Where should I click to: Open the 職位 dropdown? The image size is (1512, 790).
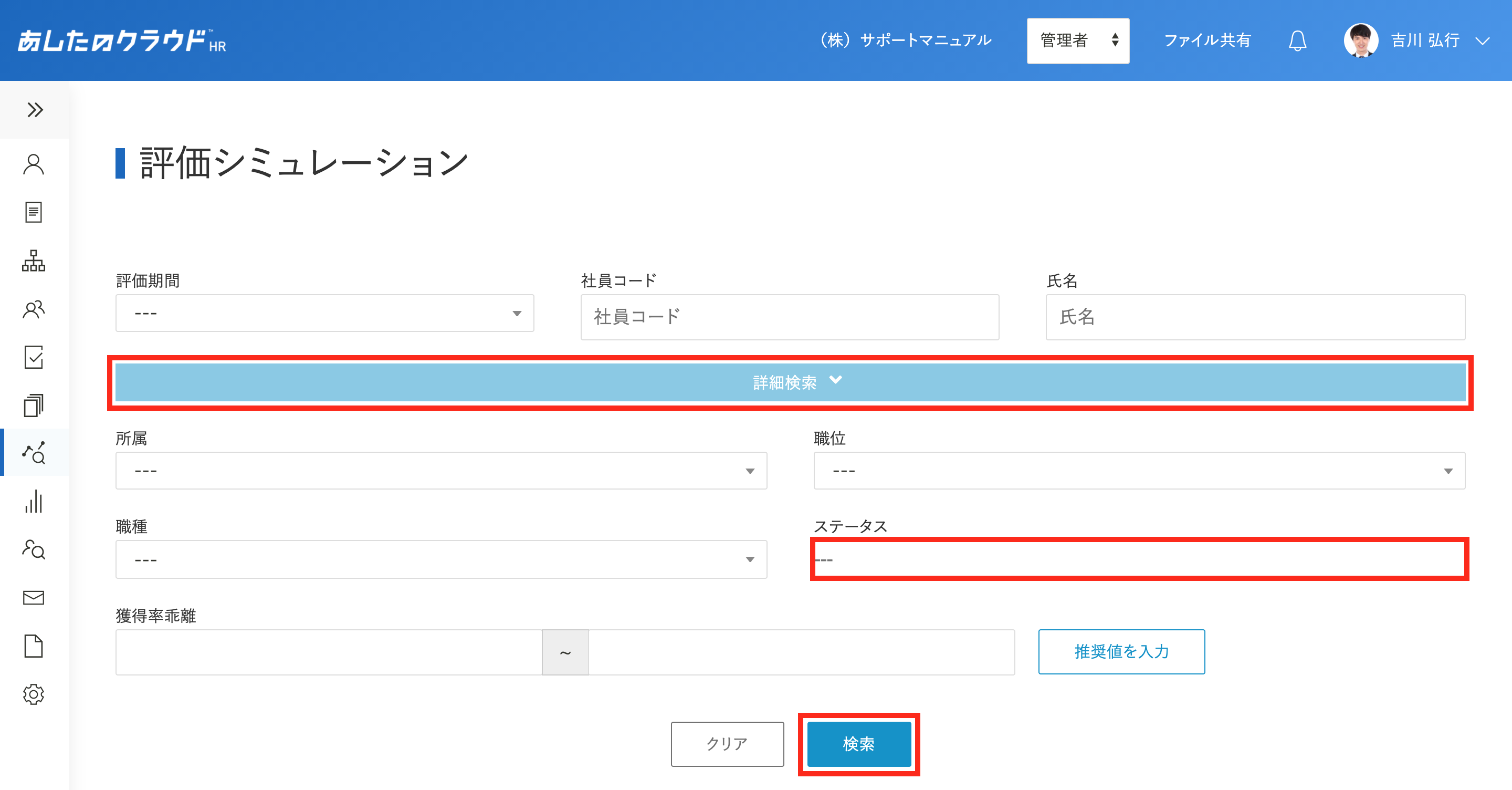click(1139, 471)
